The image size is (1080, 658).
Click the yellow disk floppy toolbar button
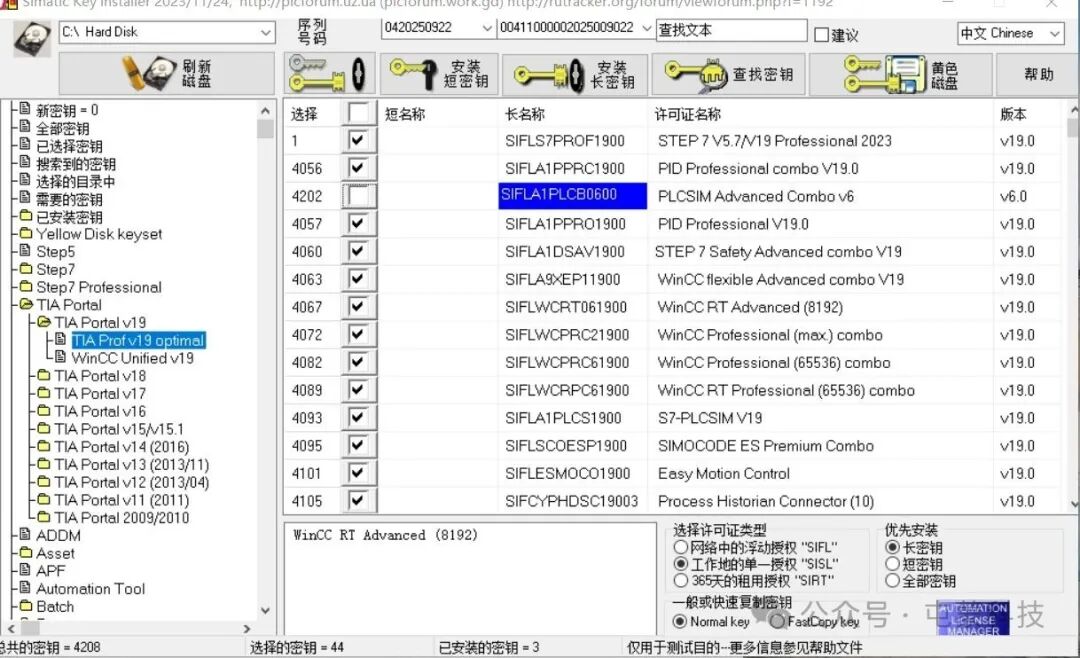[900, 74]
